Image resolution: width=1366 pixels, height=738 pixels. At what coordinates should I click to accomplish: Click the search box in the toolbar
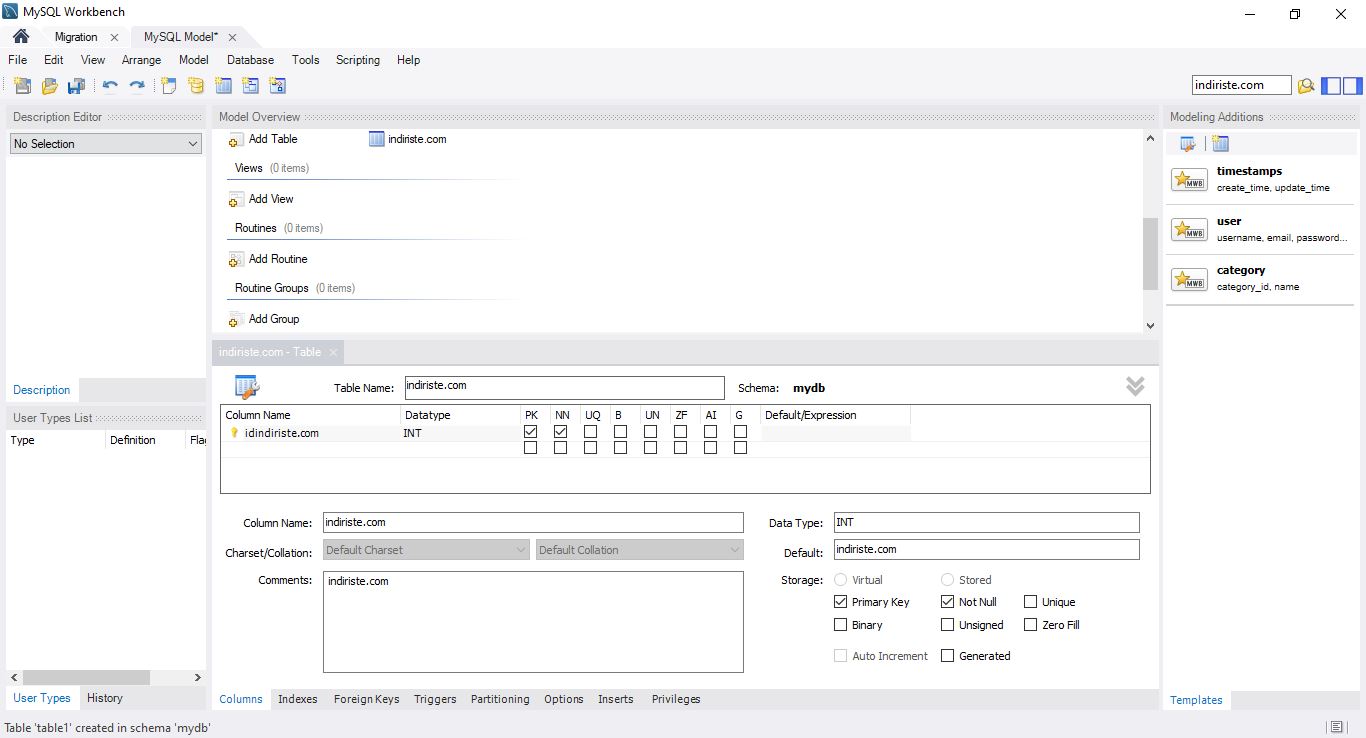click(1242, 86)
